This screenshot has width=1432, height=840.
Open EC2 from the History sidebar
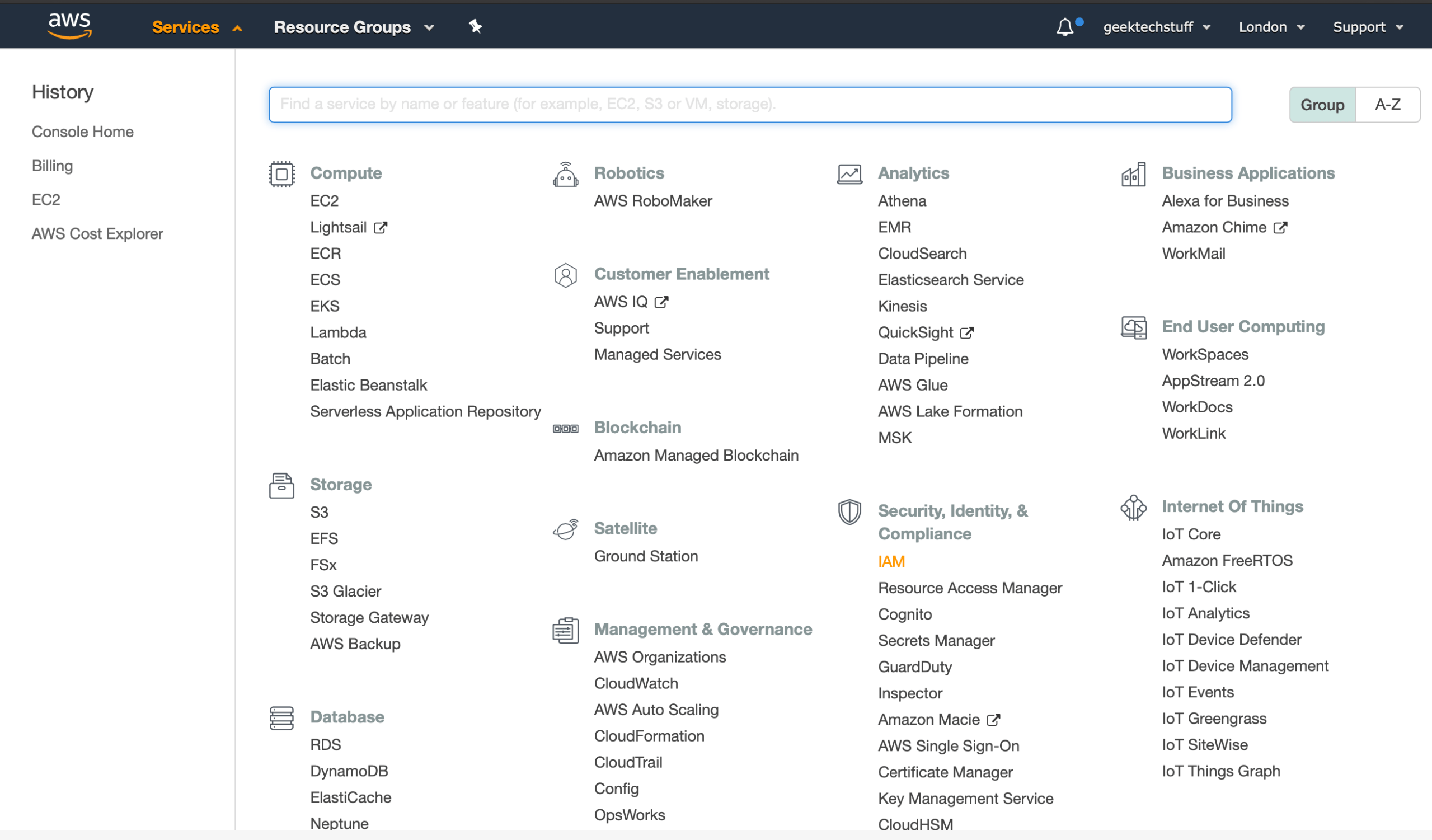point(46,199)
